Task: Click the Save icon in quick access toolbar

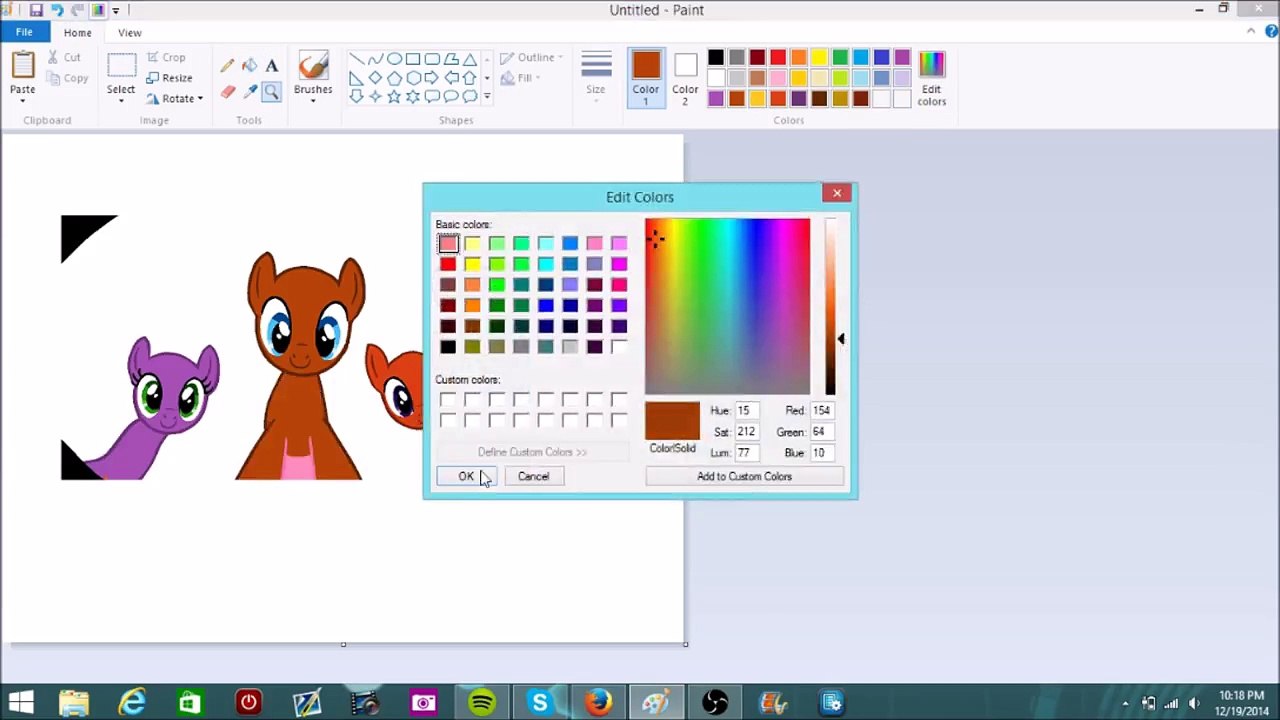Action: tap(36, 10)
